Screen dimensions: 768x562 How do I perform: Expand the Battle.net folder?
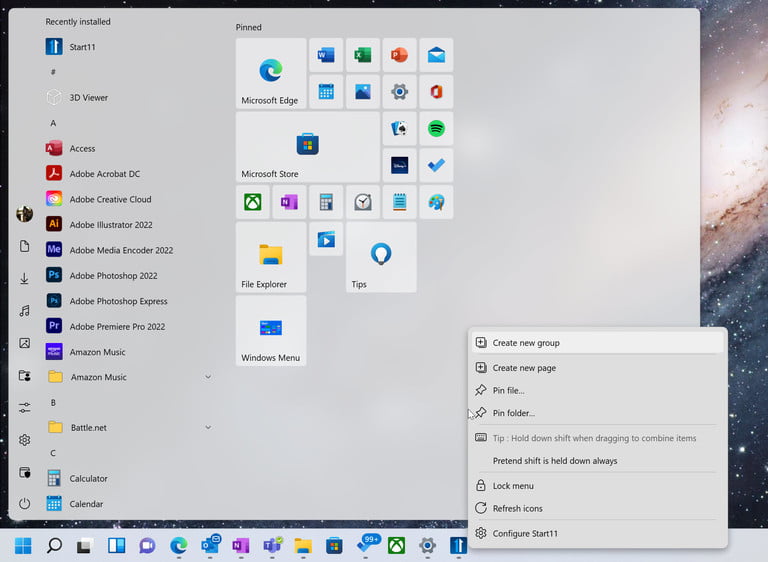[x=208, y=427]
